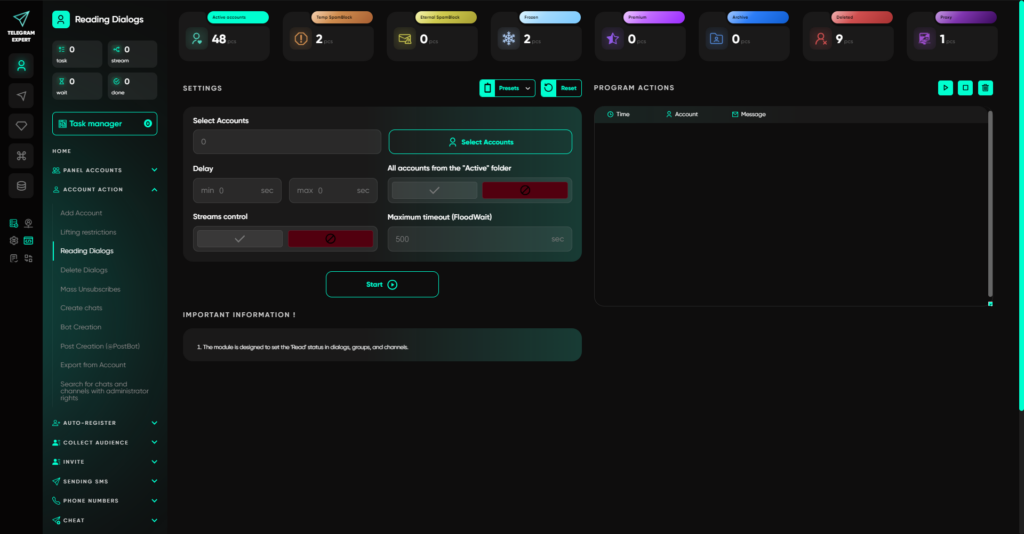This screenshot has height=534, width=1024.
Task: Open the Deleted accounts icon
Action: (821, 39)
